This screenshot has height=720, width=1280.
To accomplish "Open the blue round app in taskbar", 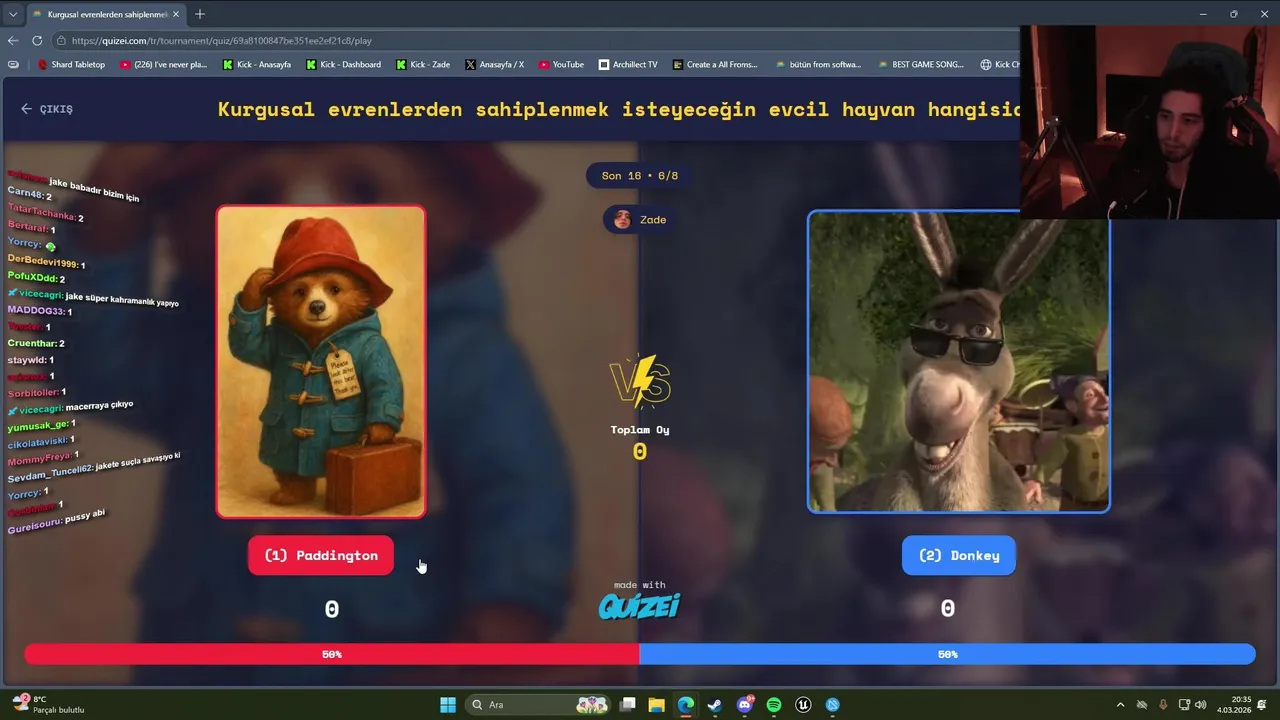I will coord(833,705).
